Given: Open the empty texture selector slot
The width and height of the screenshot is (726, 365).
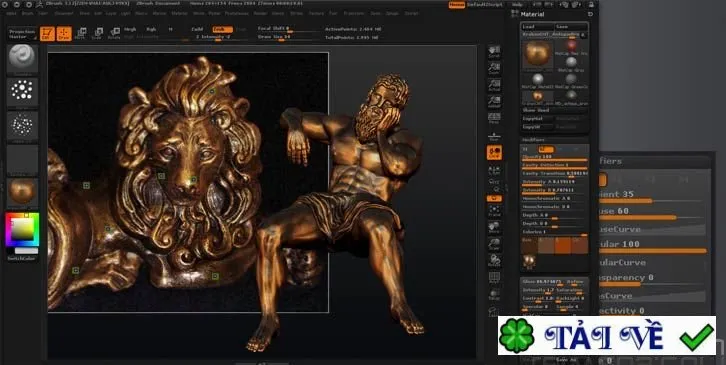Looking at the screenshot, I should click(x=22, y=160).
